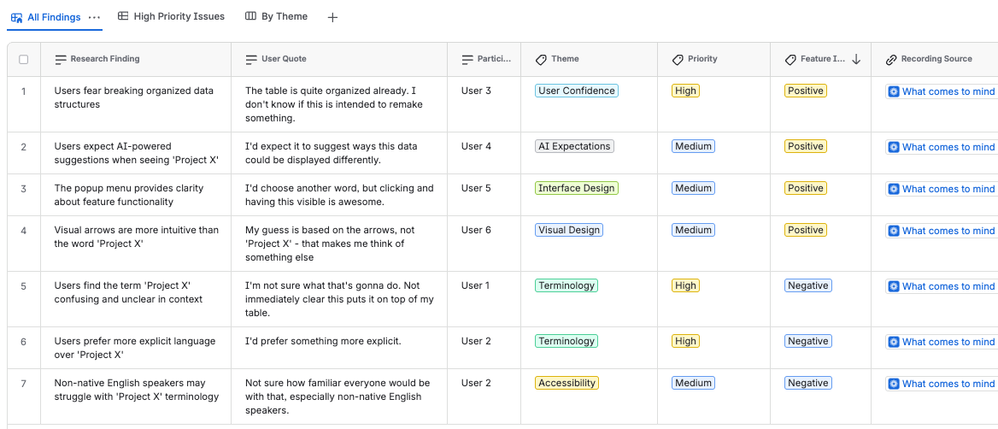Click the Feature column sort arrow
This screenshot has height=429, width=998.
(856, 60)
